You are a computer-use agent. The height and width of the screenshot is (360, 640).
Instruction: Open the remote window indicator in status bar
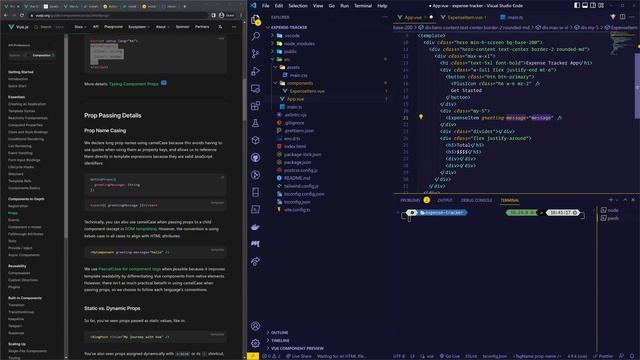[x=253, y=356]
